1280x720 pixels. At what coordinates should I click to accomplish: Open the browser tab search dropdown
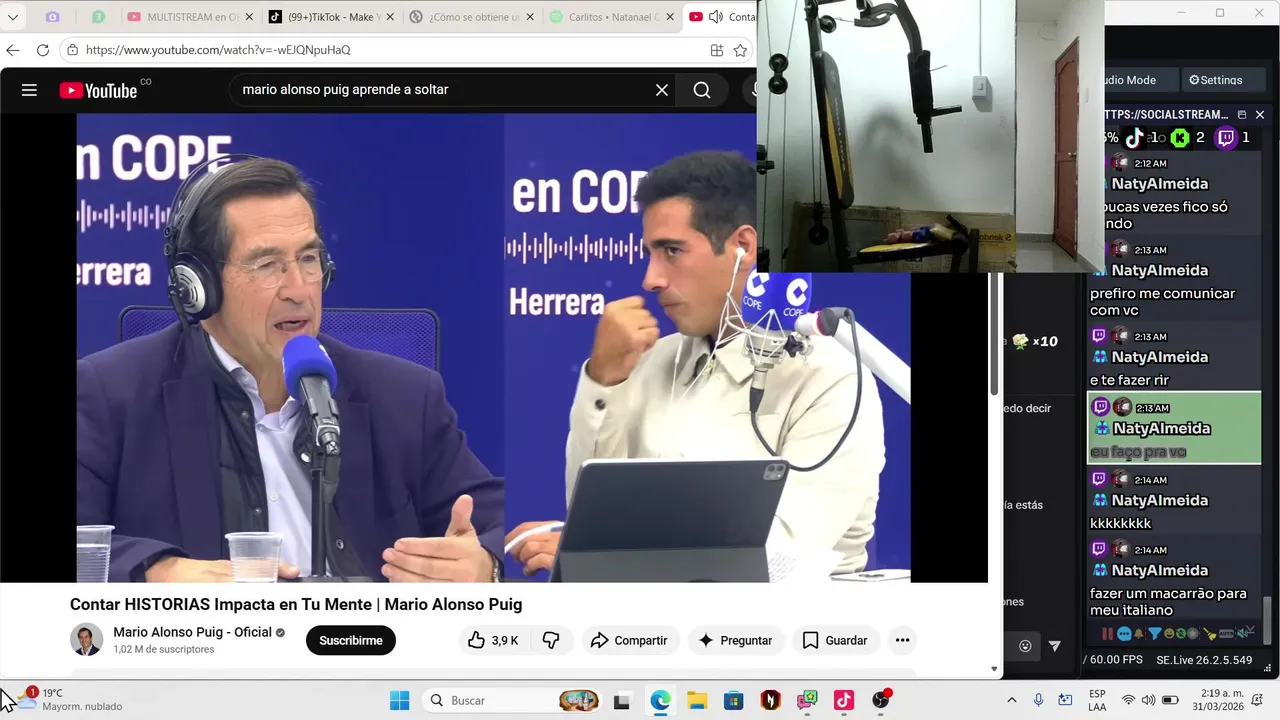[13, 17]
